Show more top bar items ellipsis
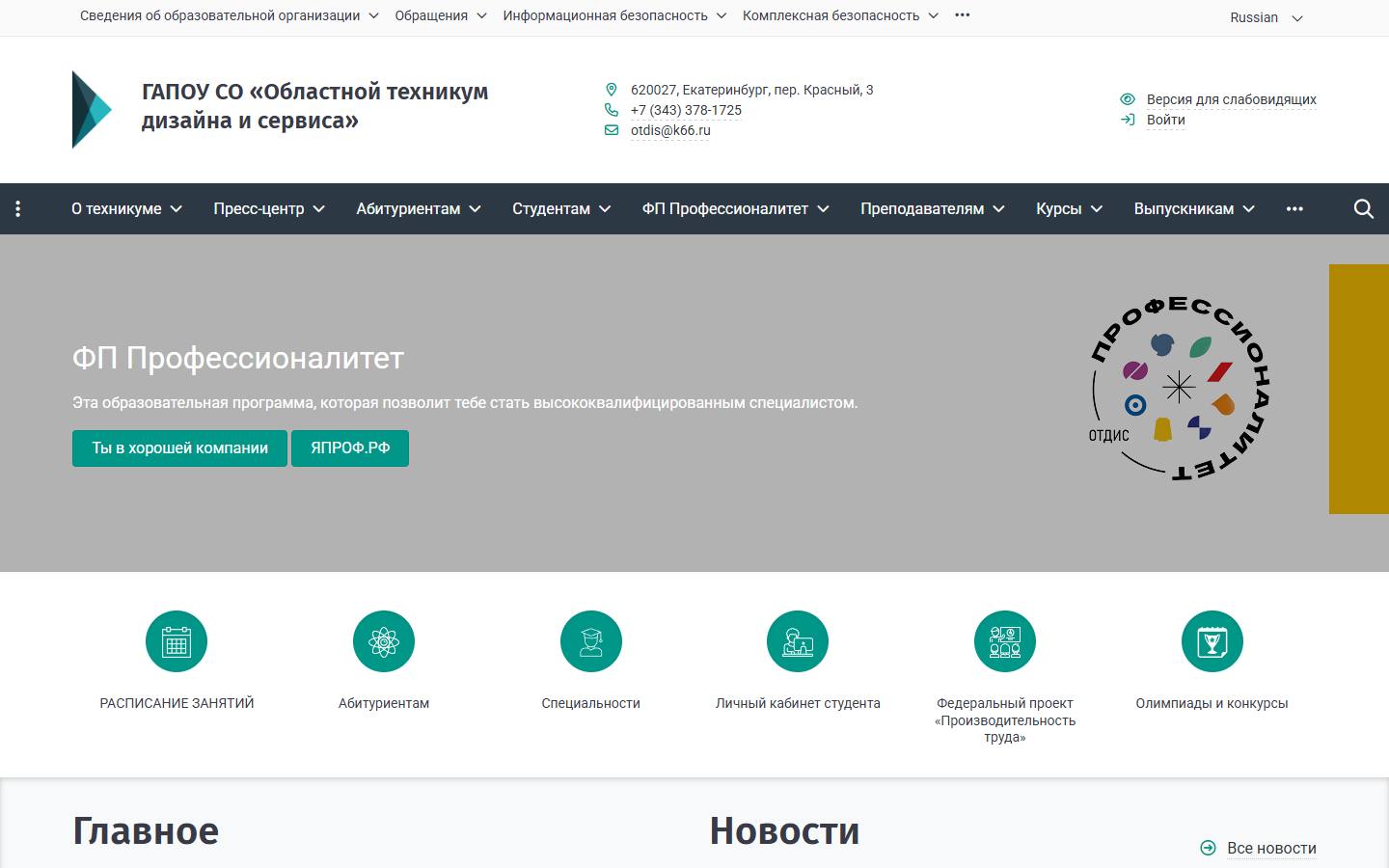 (963, 15)
